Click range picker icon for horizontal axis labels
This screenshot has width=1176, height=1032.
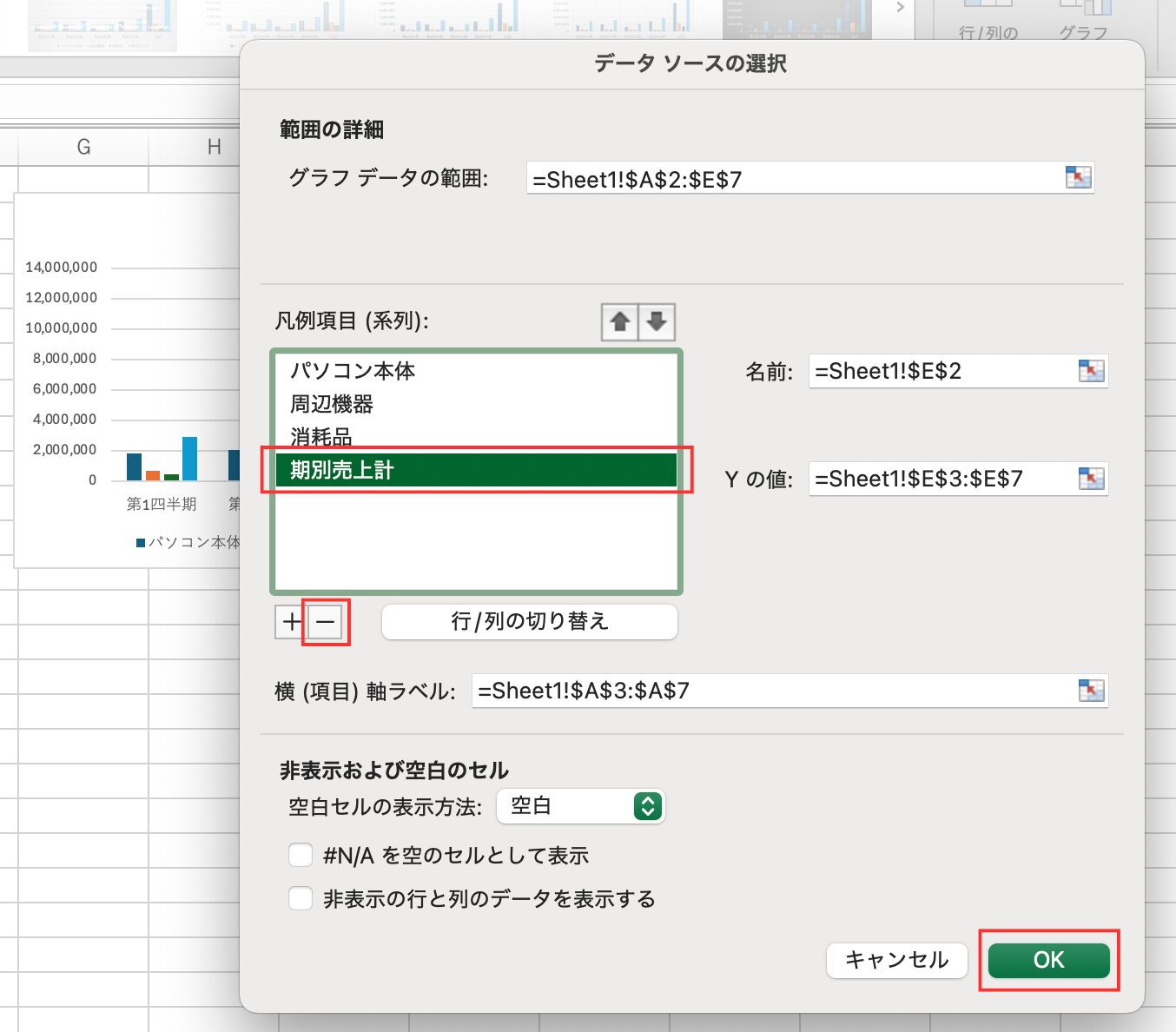pos(1091,691)
